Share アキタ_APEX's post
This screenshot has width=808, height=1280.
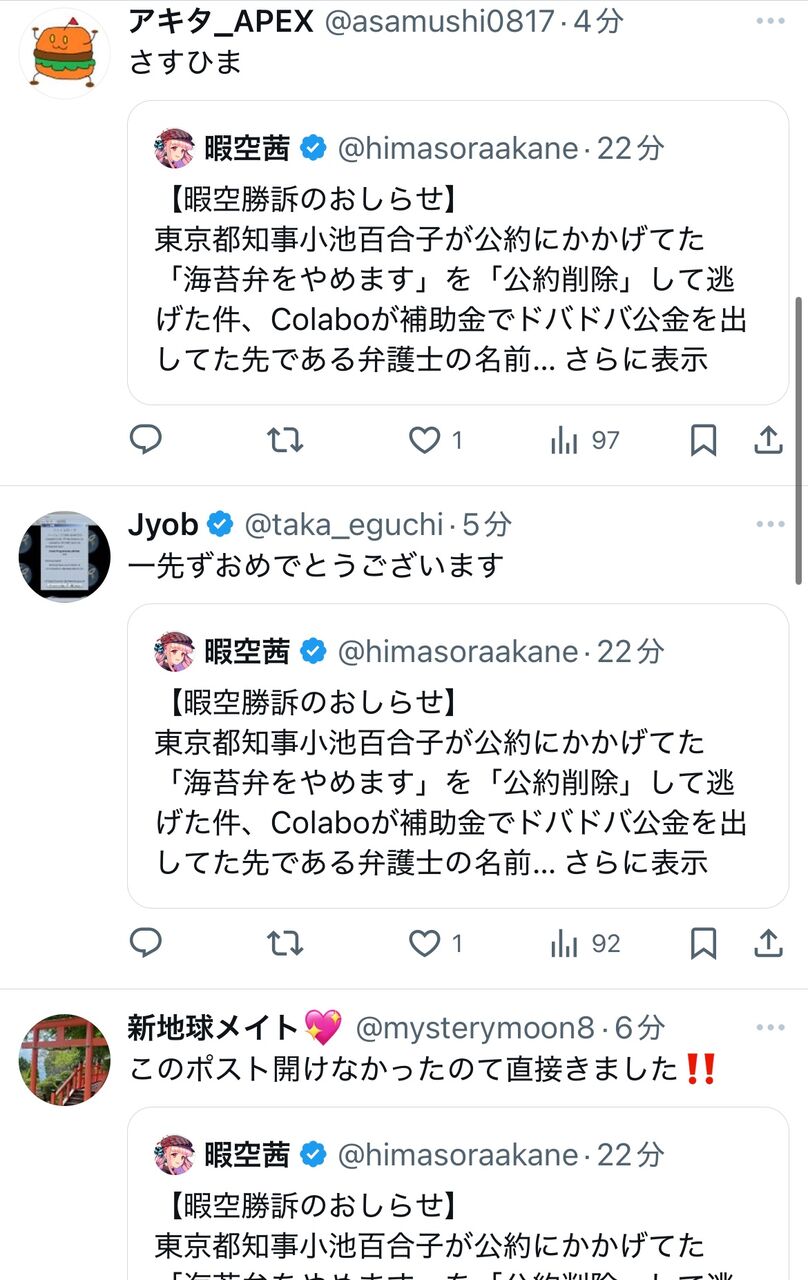pos(768,440)
